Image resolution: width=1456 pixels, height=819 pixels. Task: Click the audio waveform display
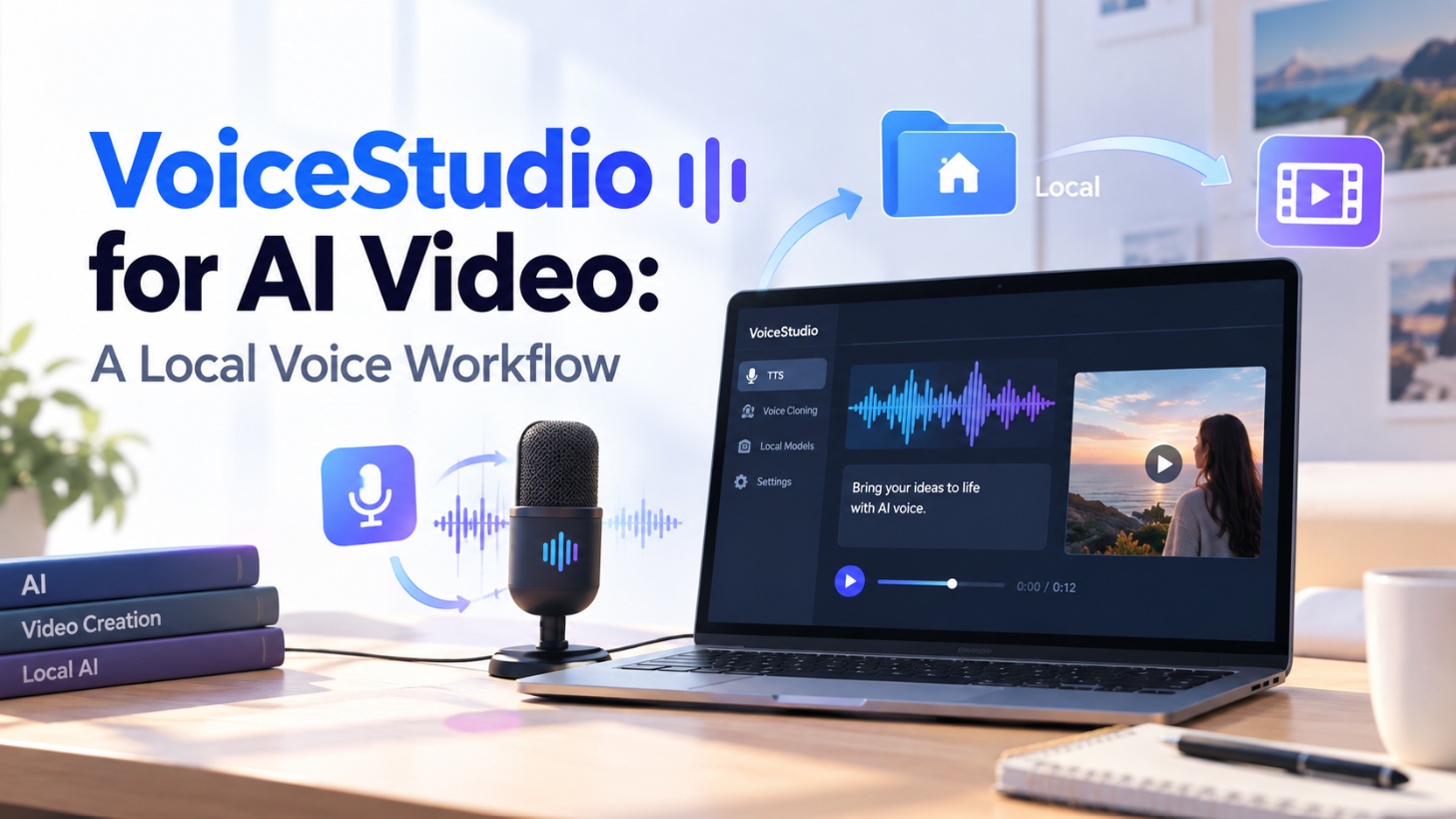click(951, 405)
